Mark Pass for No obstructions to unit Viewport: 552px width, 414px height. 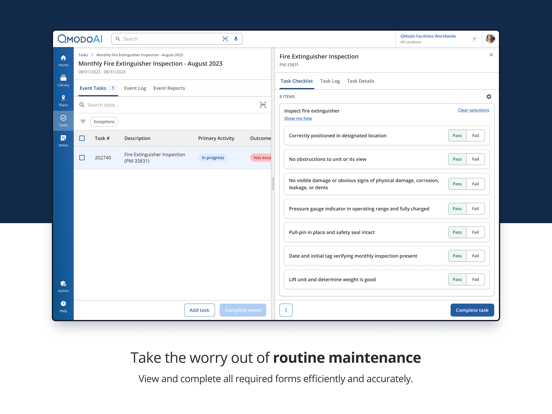[457, 159]
